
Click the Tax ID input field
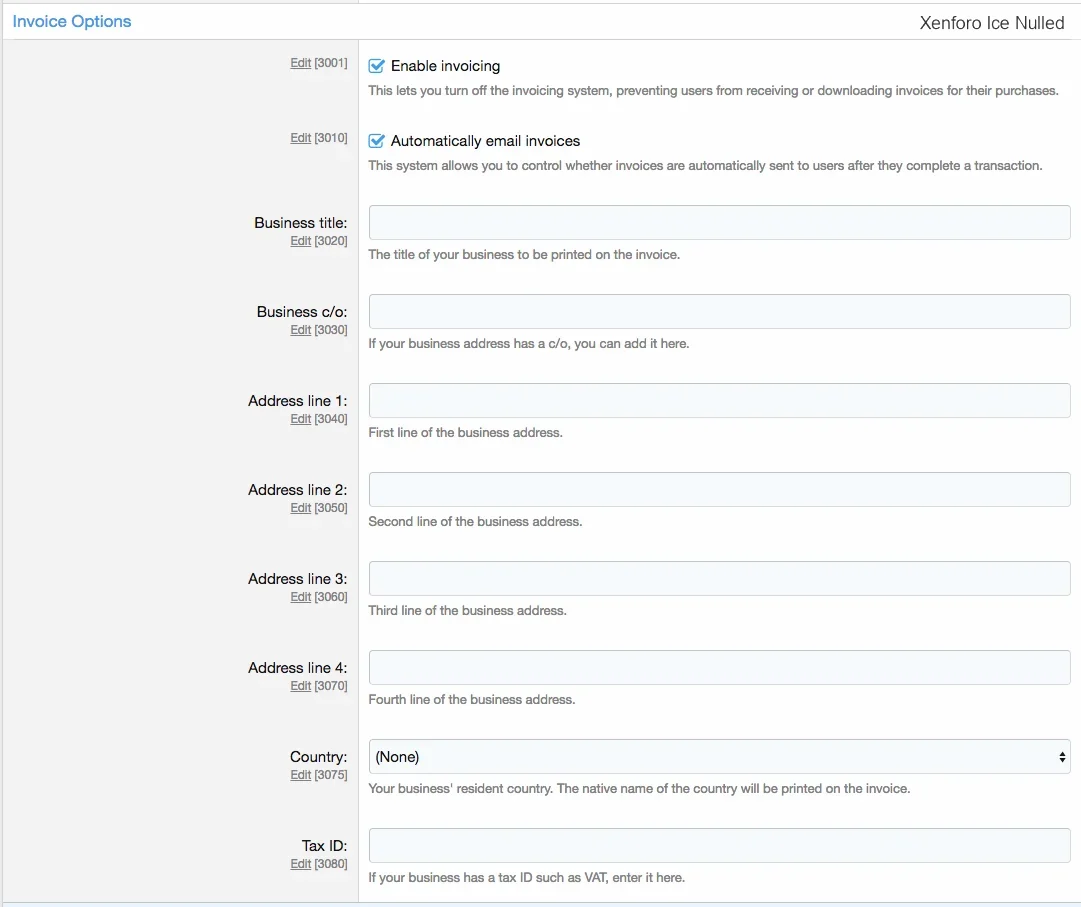tap(719, 846)
